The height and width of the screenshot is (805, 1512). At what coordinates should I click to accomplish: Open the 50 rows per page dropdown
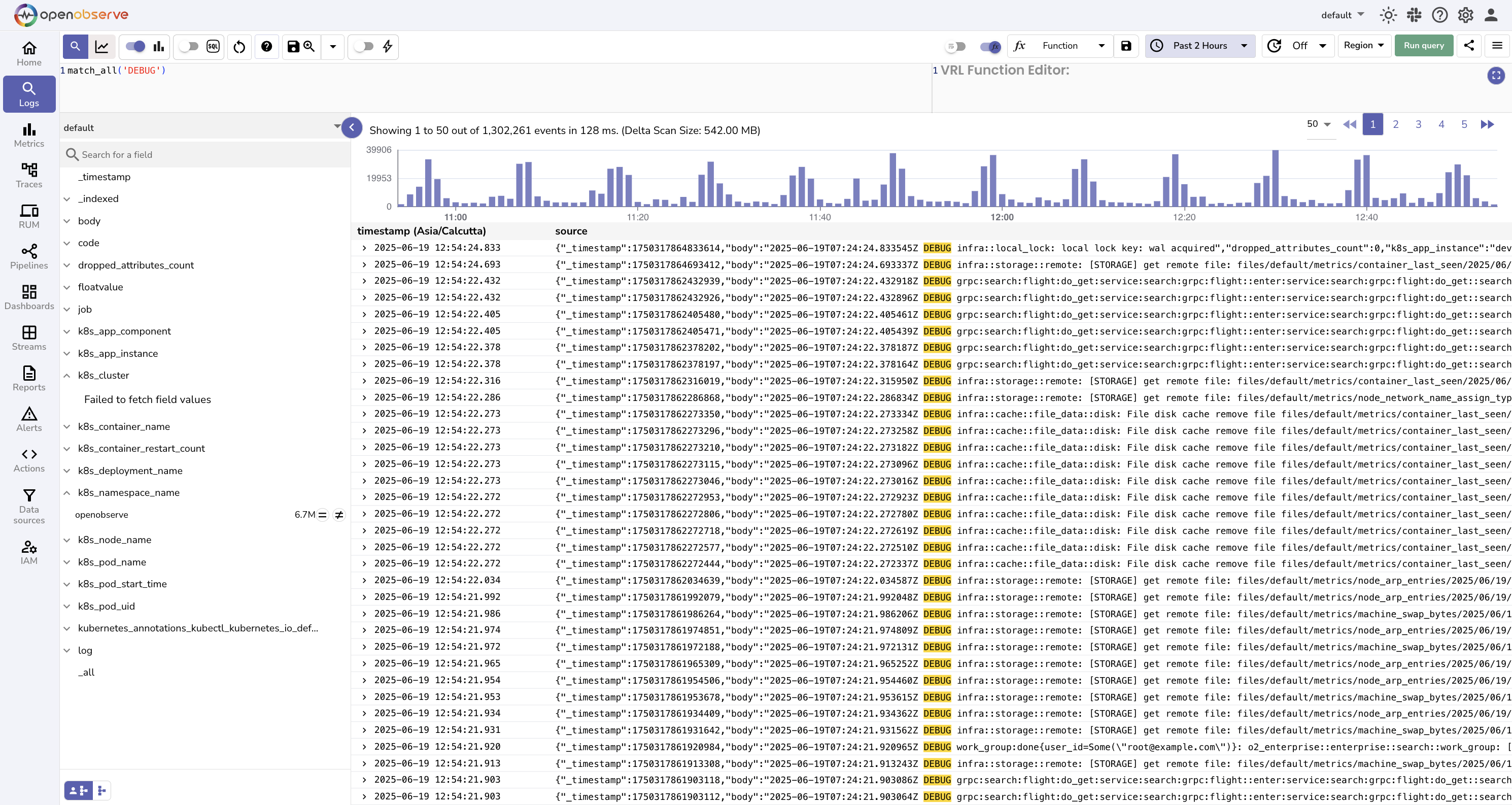pos(1319,124)
